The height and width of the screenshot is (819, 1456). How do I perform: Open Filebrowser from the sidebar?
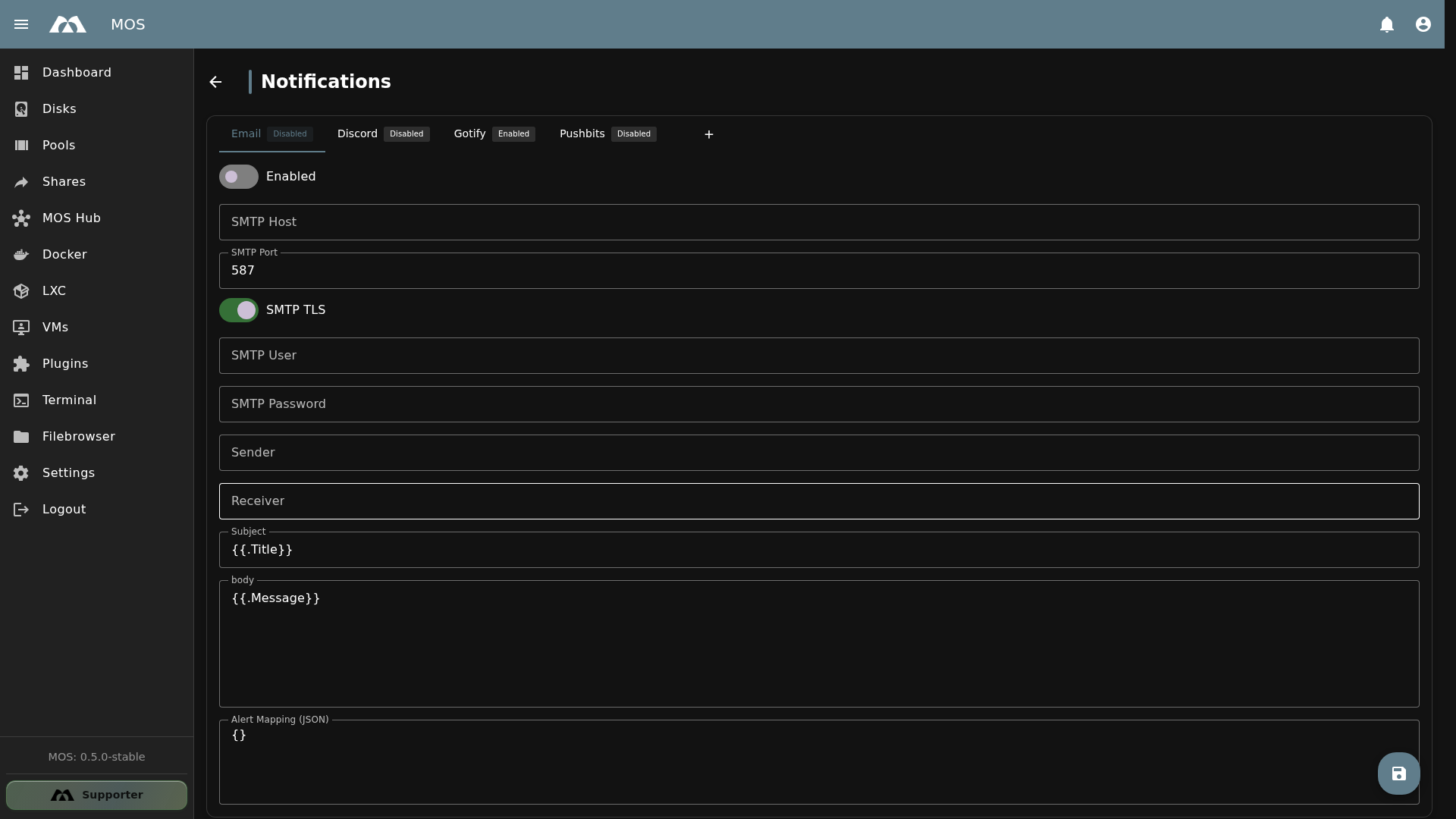click(x=97, y=437)
